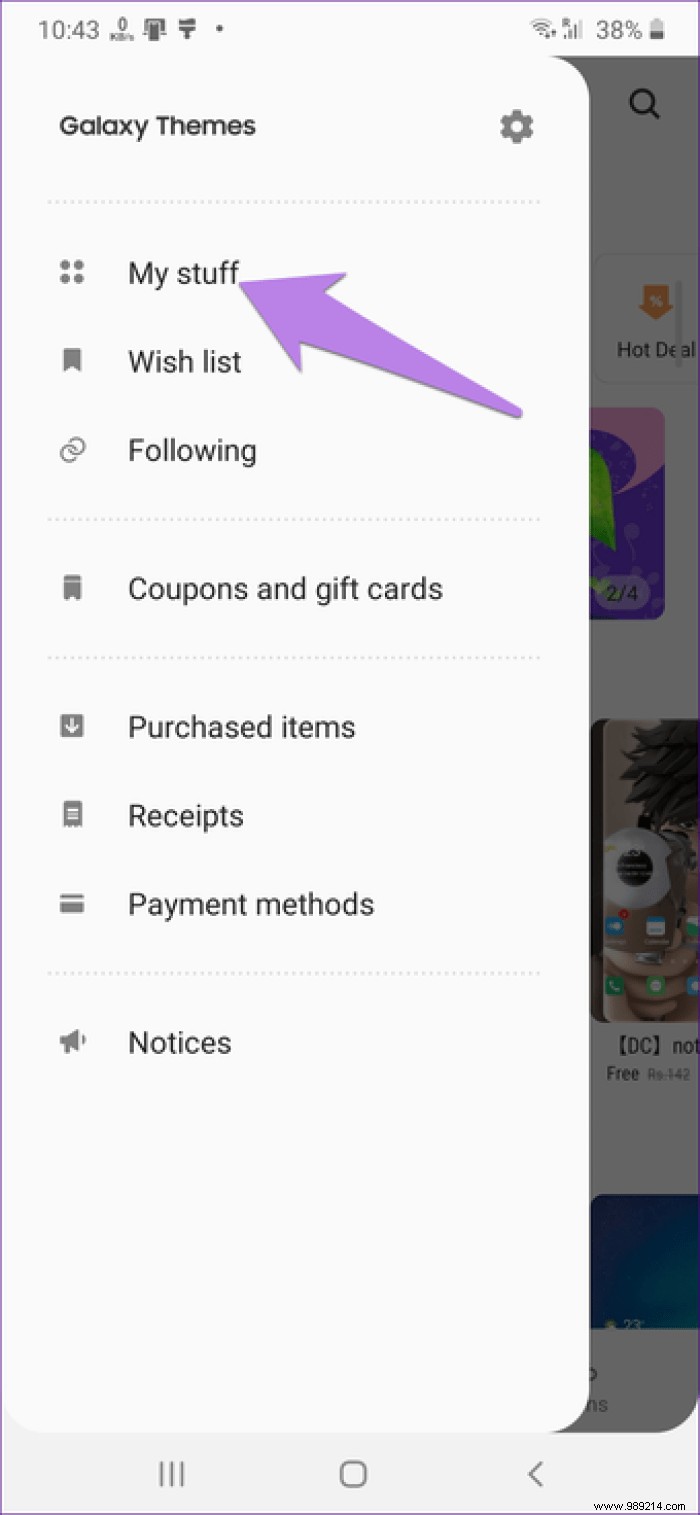Open the Following section
Image resolution: width=700 pixels, height=1515 pixels.
coord(192,450)
